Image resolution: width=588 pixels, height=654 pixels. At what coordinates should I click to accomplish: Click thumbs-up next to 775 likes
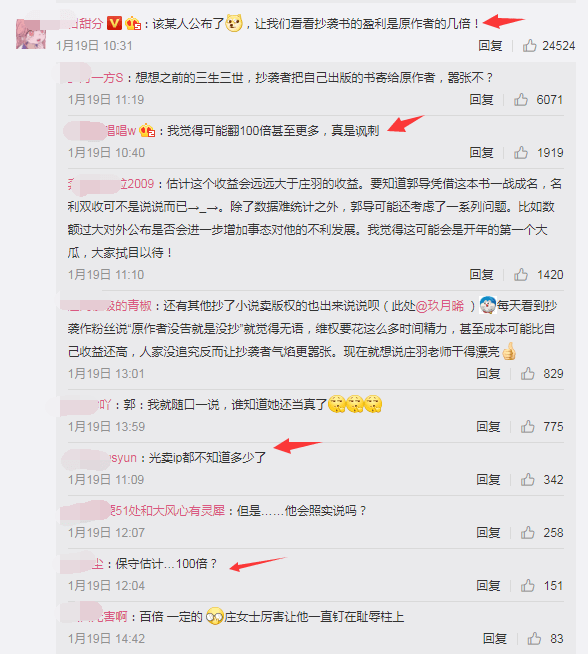pos(528,426)
